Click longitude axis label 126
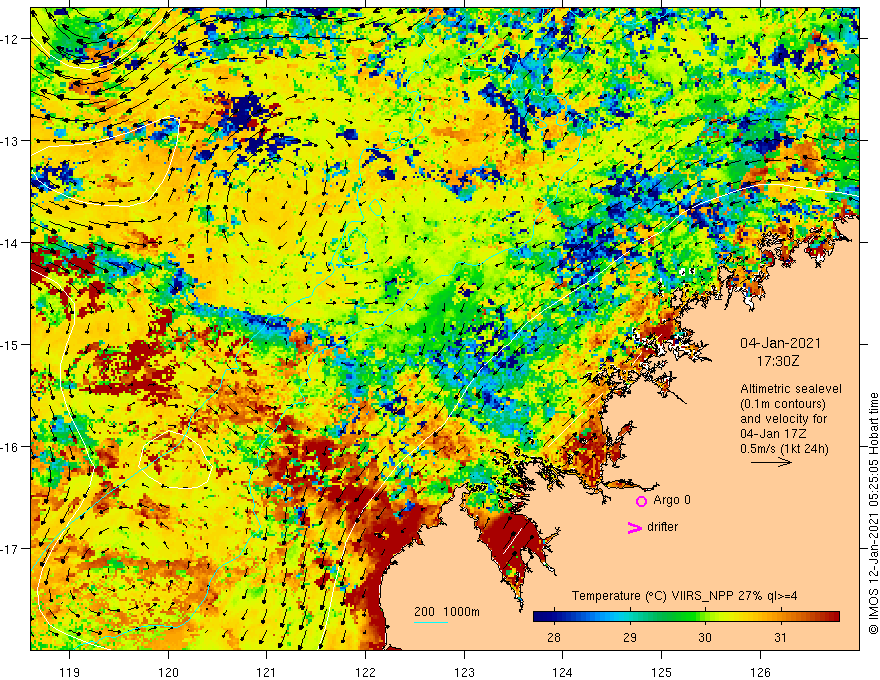 tap(760, 672)
